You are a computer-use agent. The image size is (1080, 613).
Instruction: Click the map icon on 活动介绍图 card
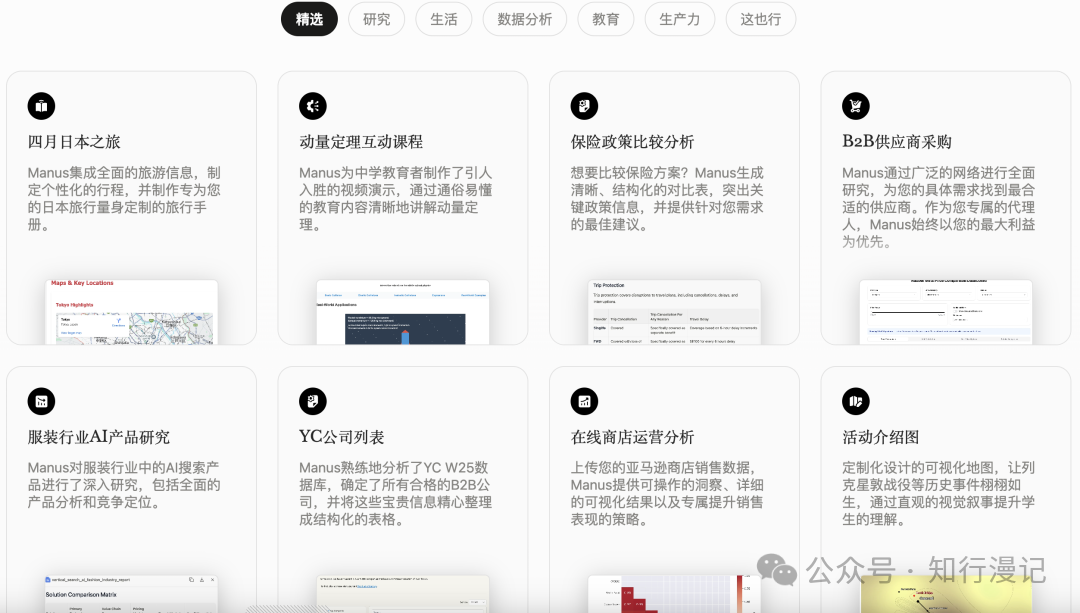click(855, 402)
